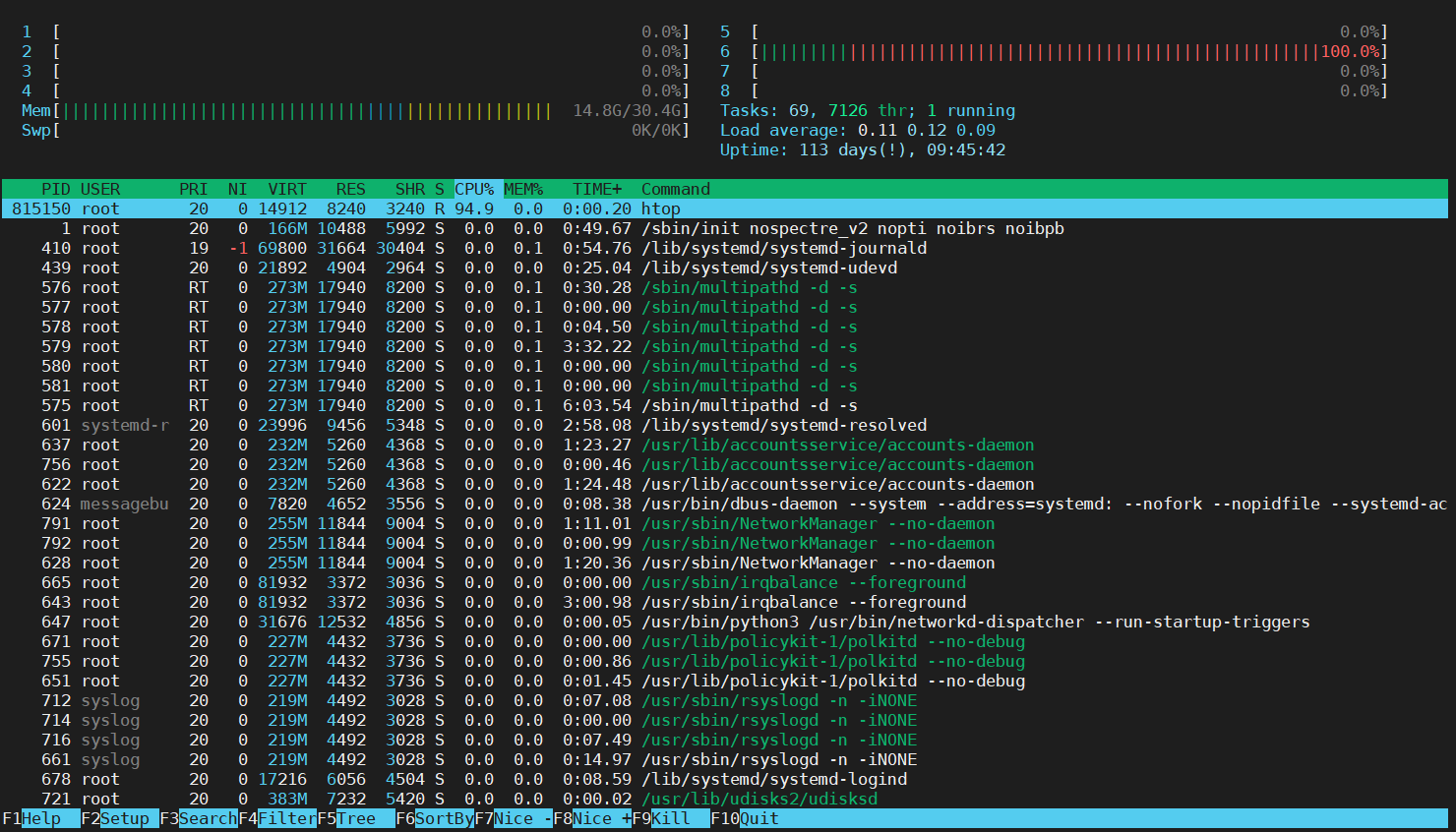
Task: Select accounts-daemon row with PID 622
Action: pyautogui.click(x=725, y=484)
